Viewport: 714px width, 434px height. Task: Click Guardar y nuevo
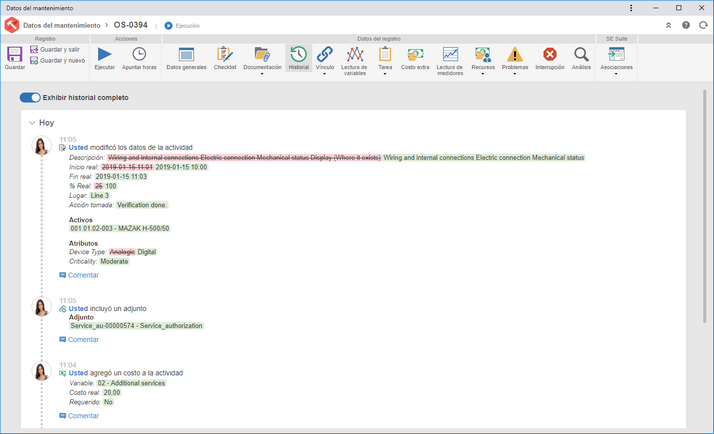57,60
